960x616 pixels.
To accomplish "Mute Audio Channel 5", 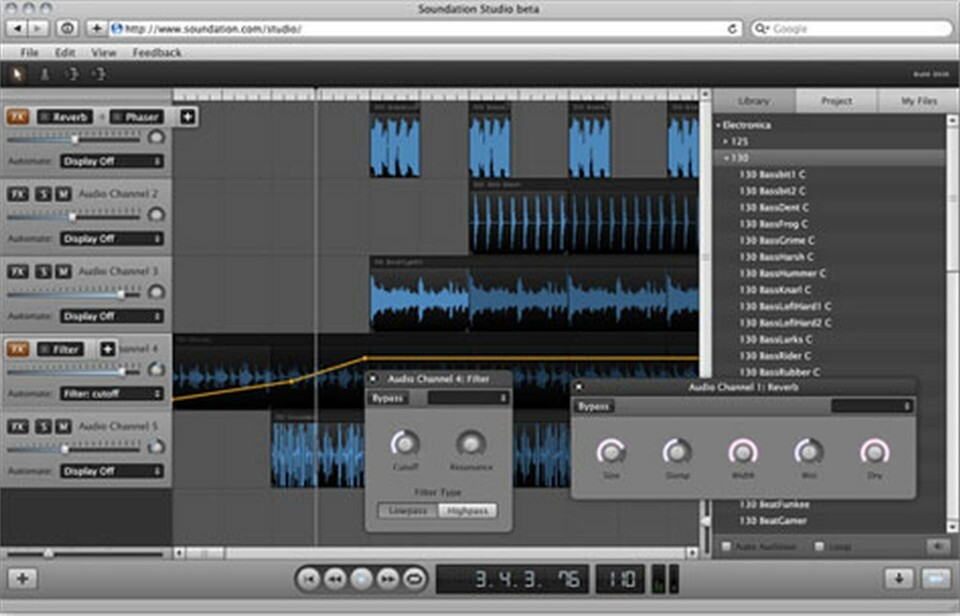I will click(63, 427).
